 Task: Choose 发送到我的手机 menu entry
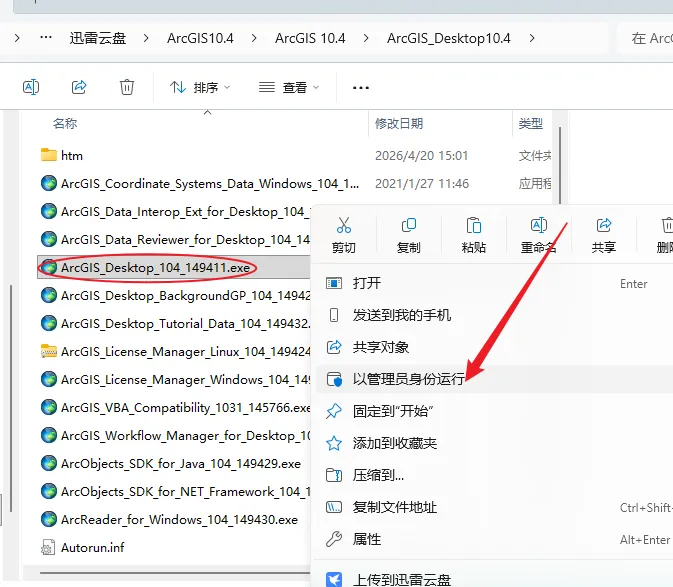[x=494, y=315]
